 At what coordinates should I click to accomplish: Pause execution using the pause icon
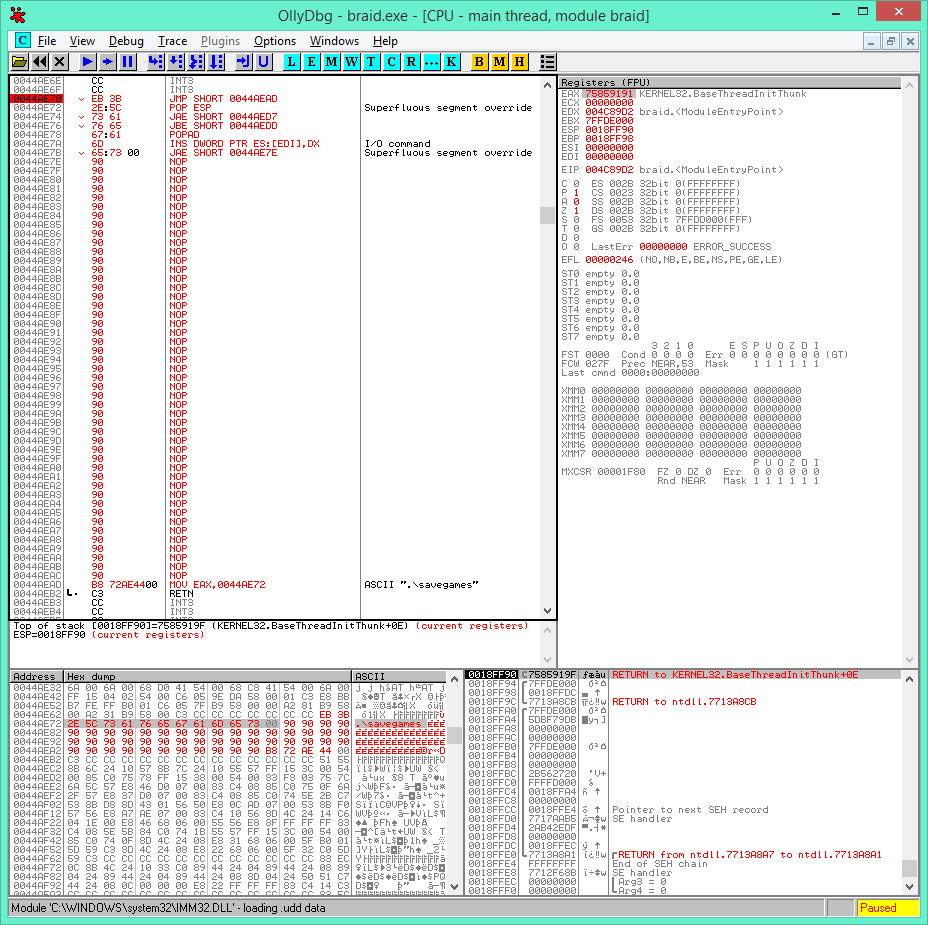128,62
